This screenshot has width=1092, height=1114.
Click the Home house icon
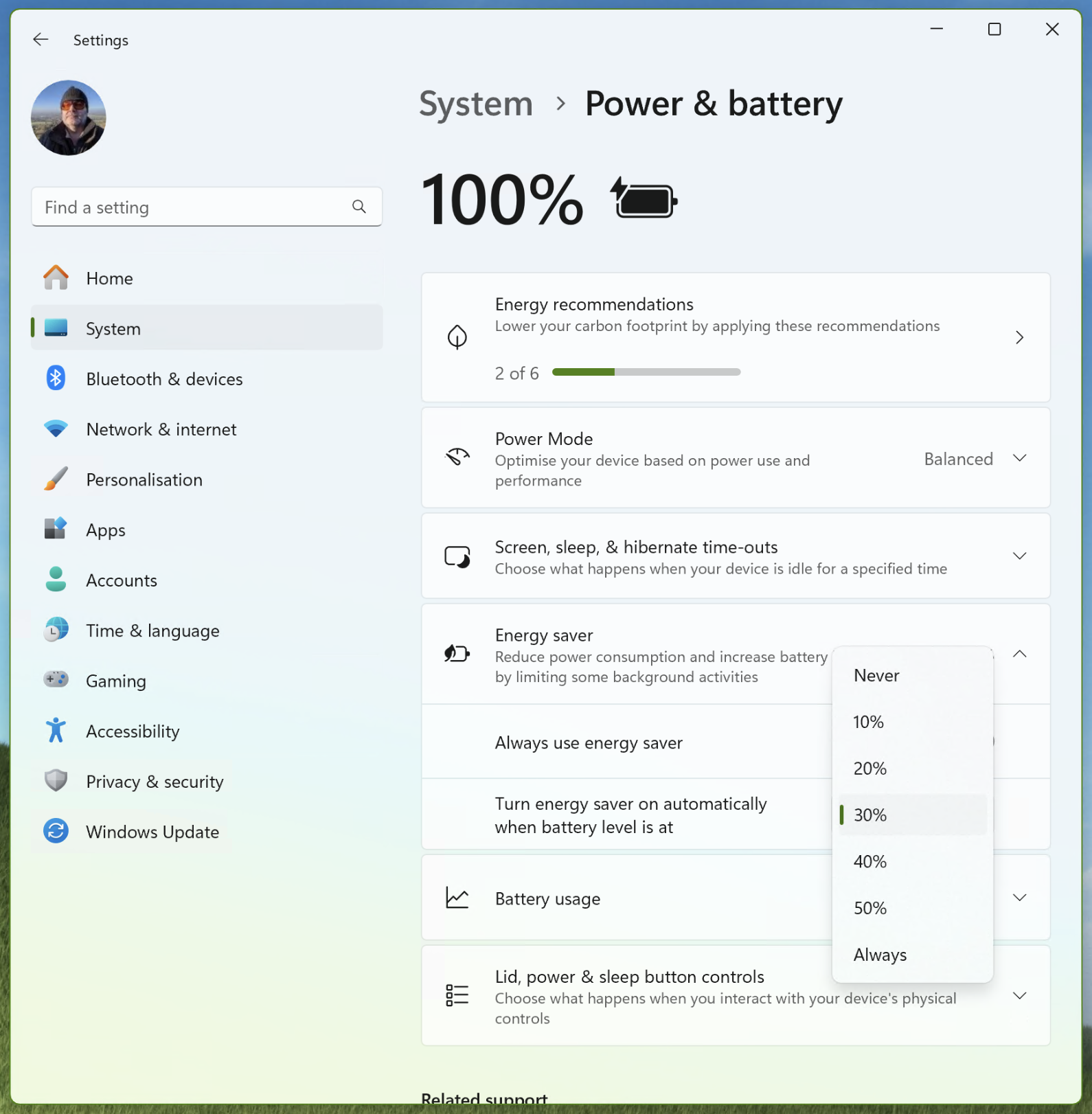[56, 277]
